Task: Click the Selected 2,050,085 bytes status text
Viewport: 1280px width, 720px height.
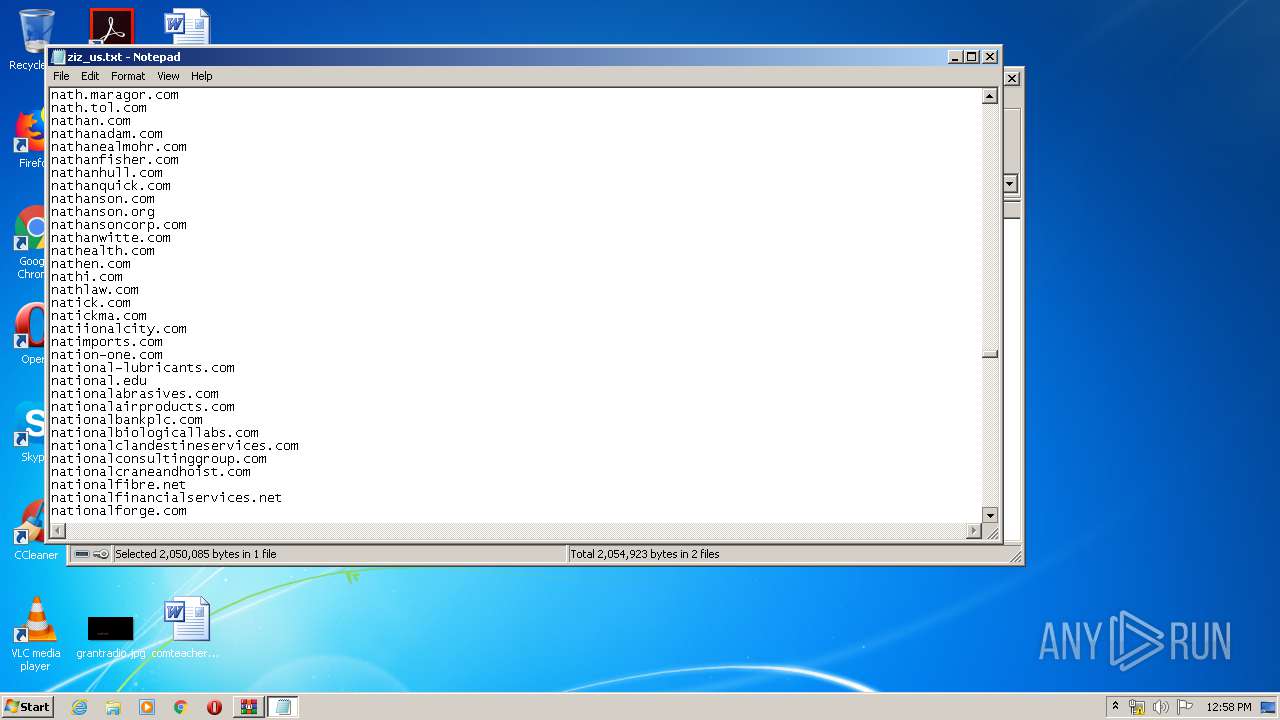Action: click(x=196, y=554)
